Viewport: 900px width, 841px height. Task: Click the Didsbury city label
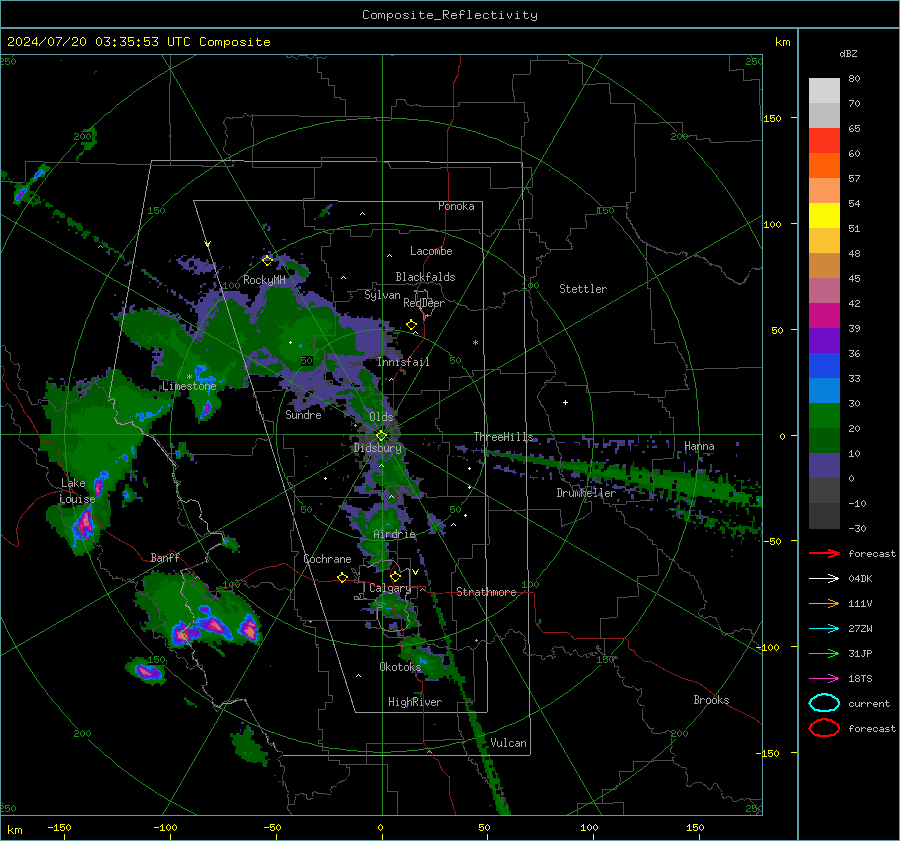(x=377, y=448)
